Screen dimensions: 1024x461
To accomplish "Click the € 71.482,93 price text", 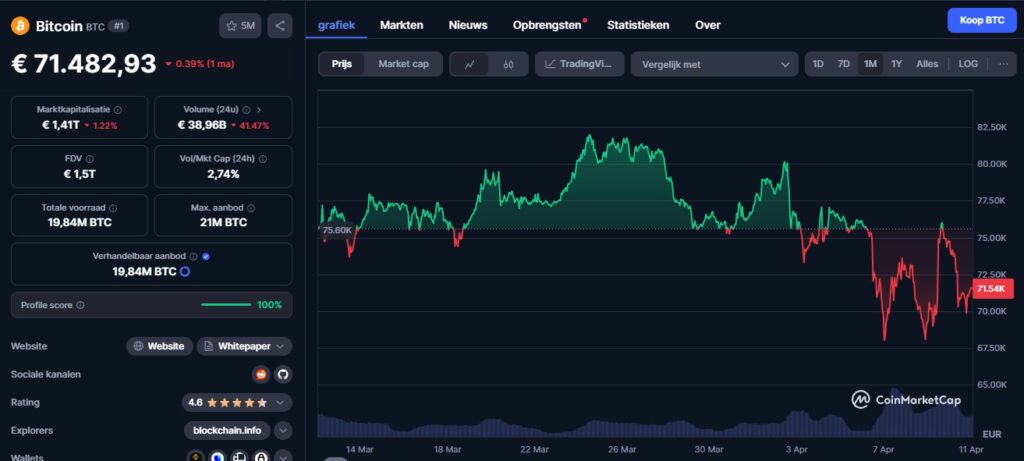I will pos(84,64).
